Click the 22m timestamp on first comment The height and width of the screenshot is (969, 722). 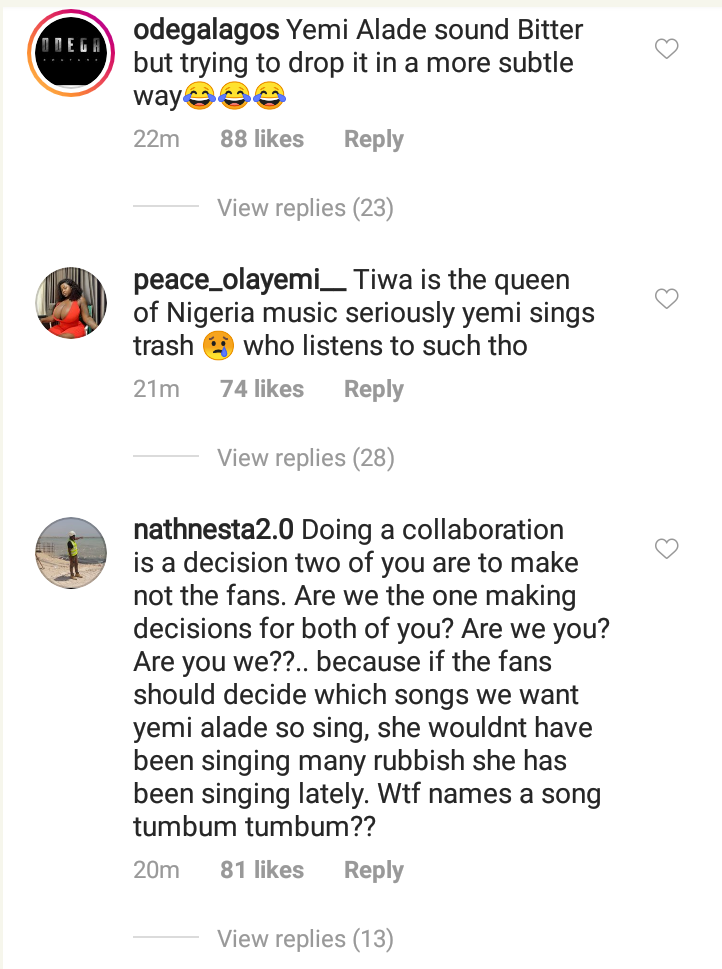[156, 140]
